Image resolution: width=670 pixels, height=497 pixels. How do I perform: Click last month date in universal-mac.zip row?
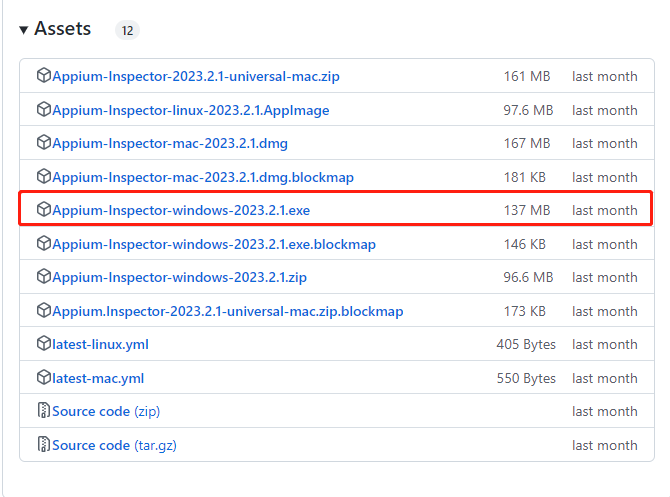click(605, 76)
